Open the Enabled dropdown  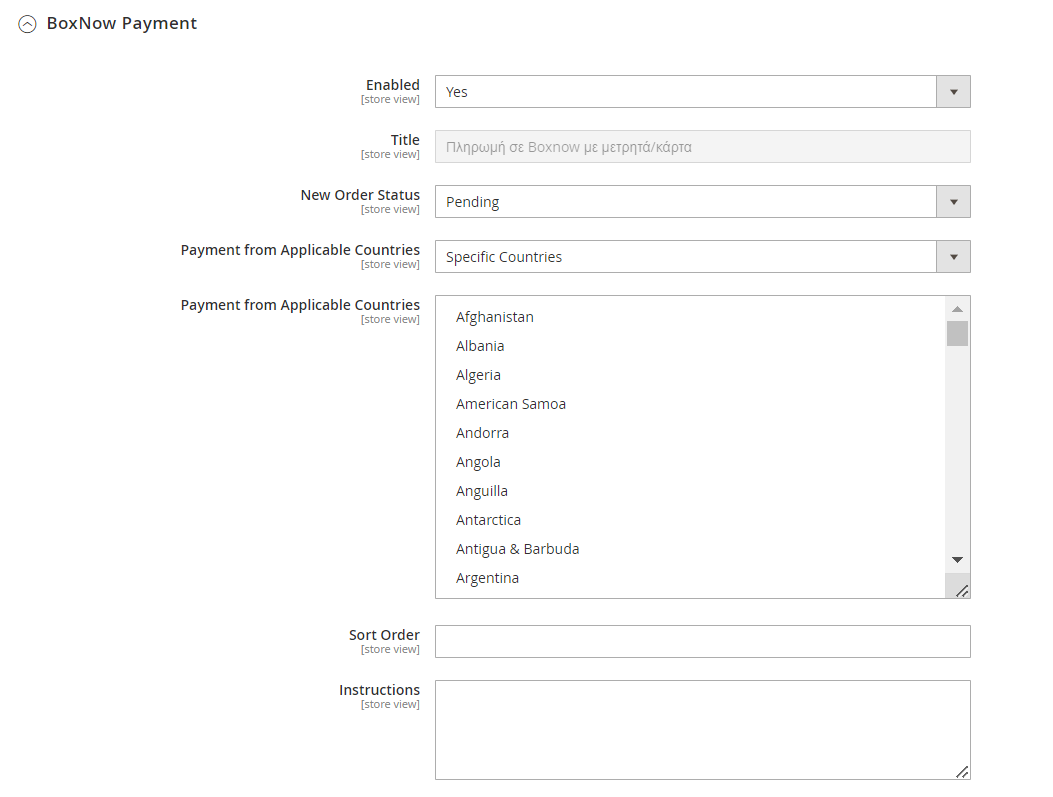pos(702,92)
